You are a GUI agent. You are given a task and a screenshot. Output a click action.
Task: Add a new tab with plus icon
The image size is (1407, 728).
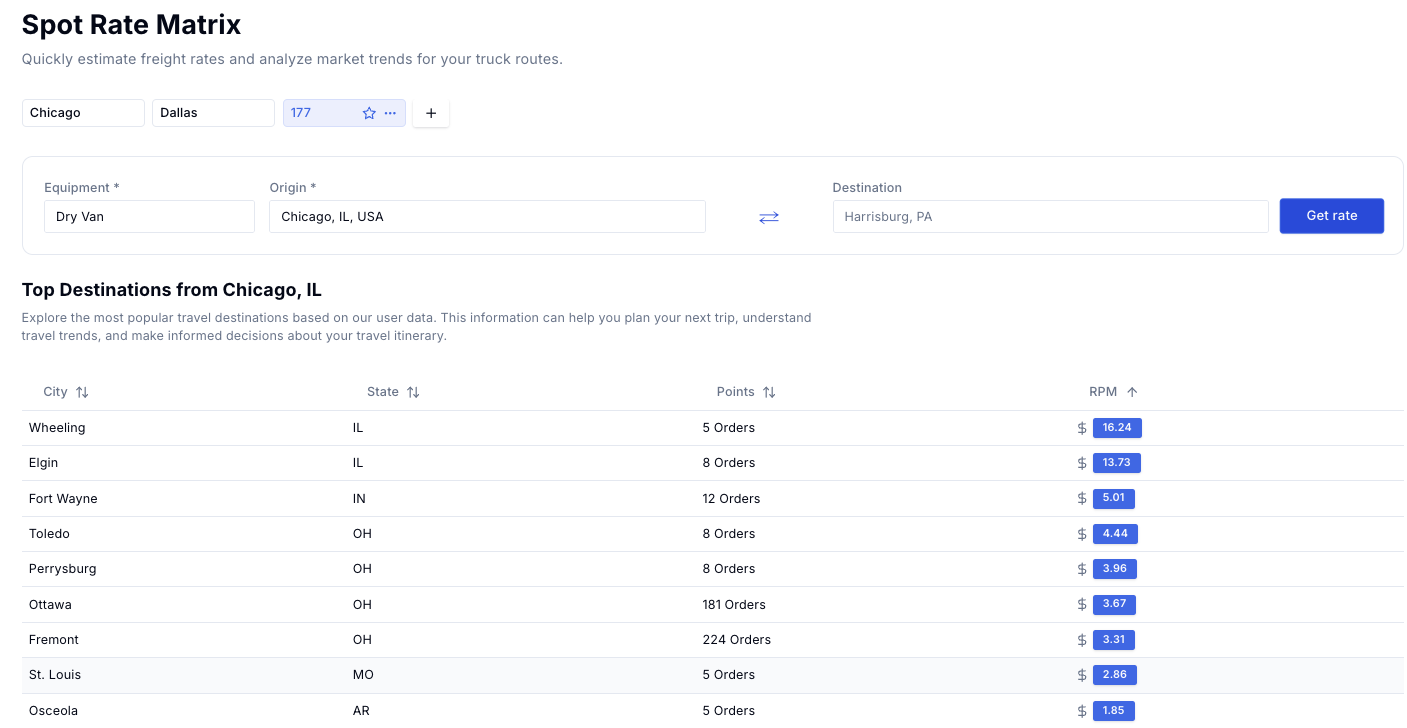(431, 113)
